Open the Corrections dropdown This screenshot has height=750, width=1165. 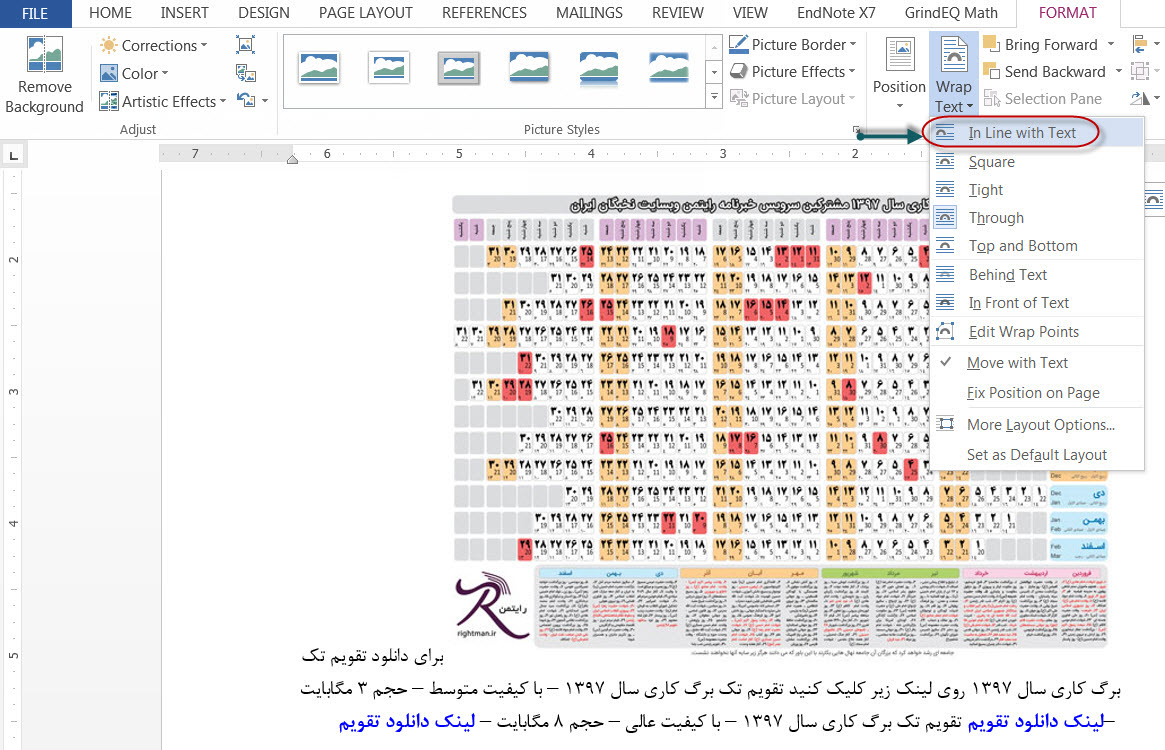[154, 46]
